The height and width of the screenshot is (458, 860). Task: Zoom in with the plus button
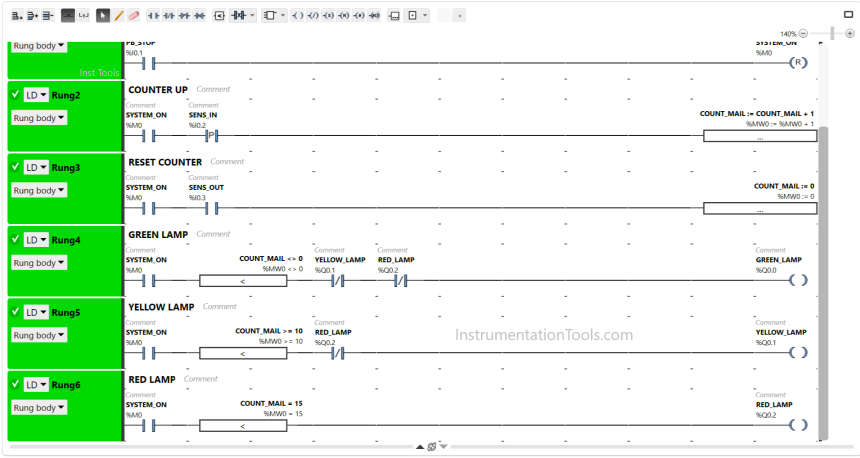850,33
